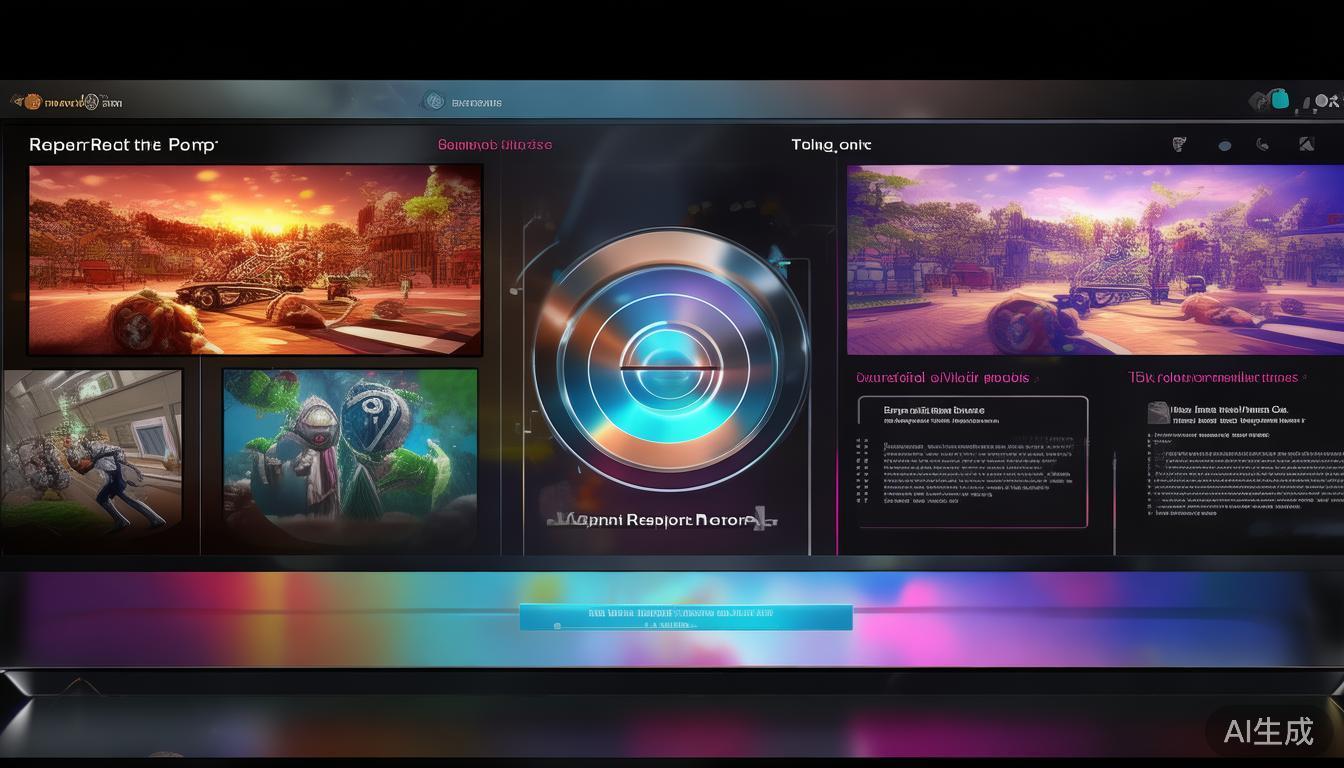This screenshot has width=1344, height=768.
Task: Click the teal bag icon in top-right corner
Action: point(1278,100)
